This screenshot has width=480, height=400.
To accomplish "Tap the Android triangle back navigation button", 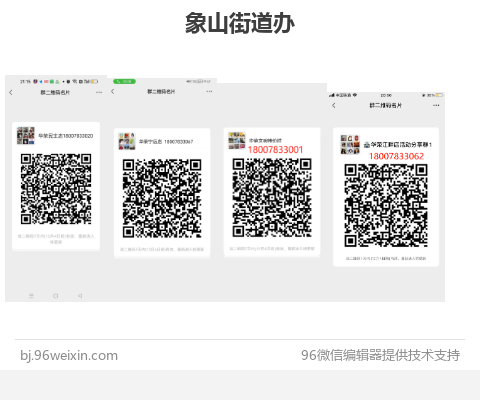I will point(80,296).
